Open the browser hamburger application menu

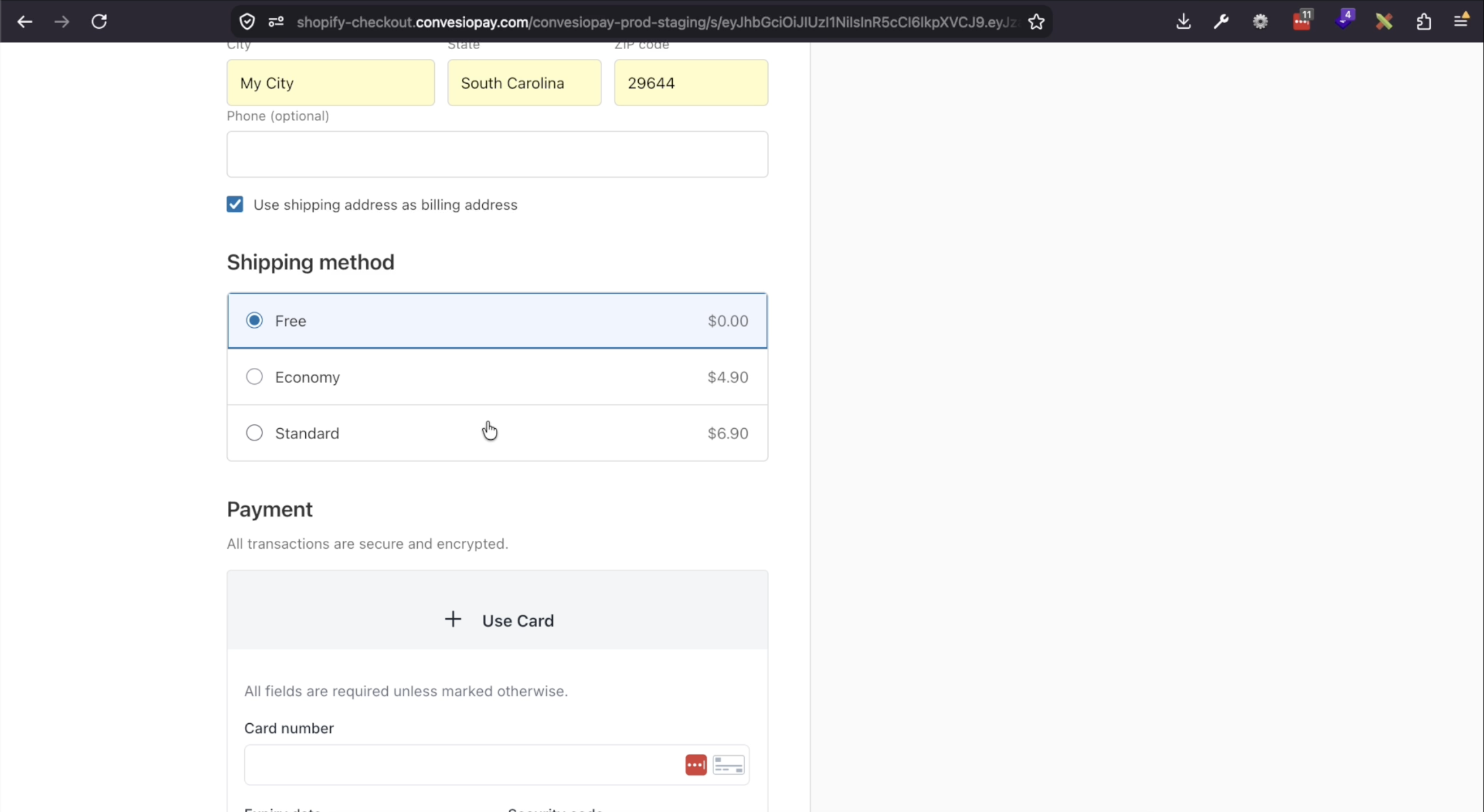(1461, 21)
